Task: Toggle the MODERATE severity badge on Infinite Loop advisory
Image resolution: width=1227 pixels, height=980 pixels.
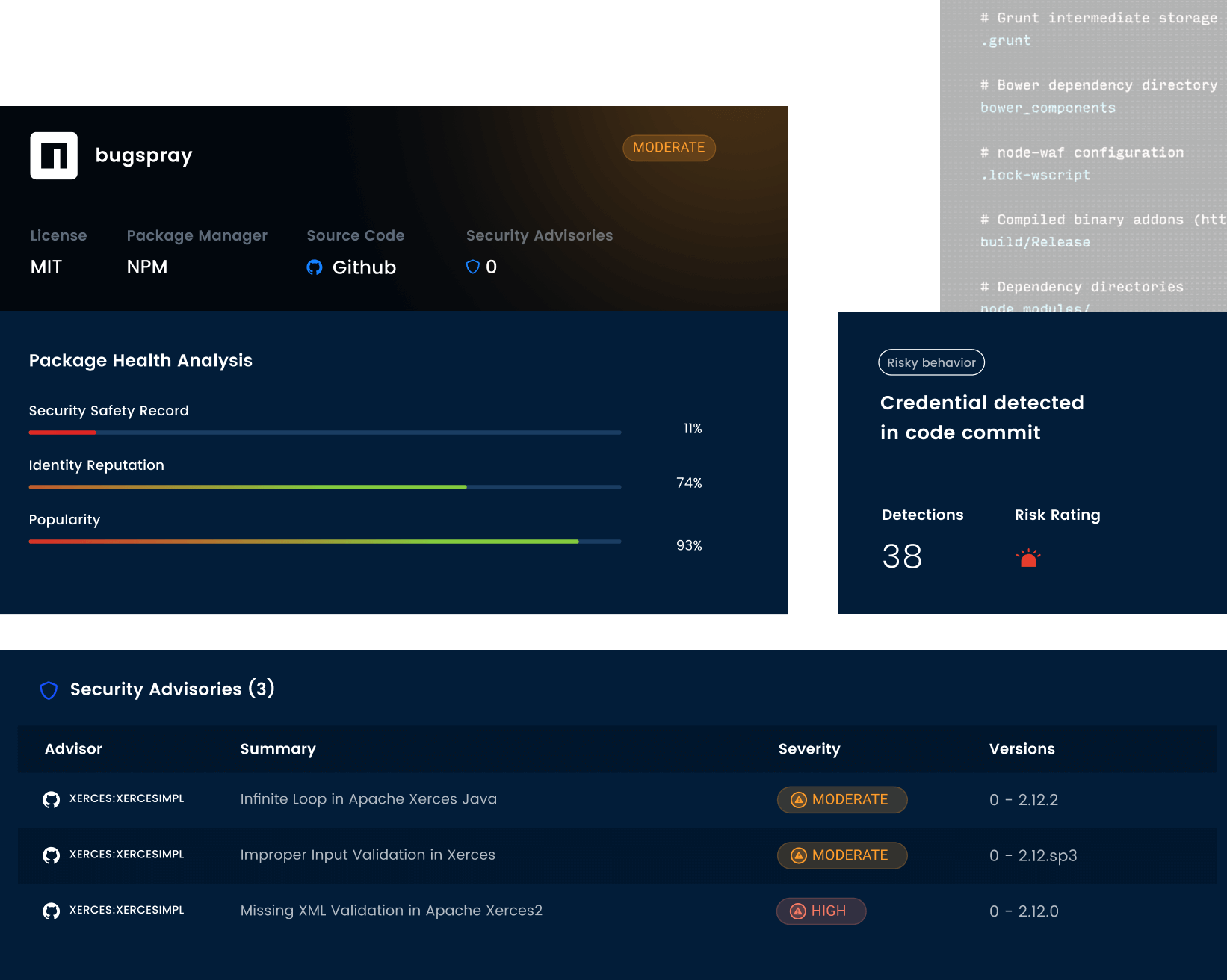Action: pos(841,799)
